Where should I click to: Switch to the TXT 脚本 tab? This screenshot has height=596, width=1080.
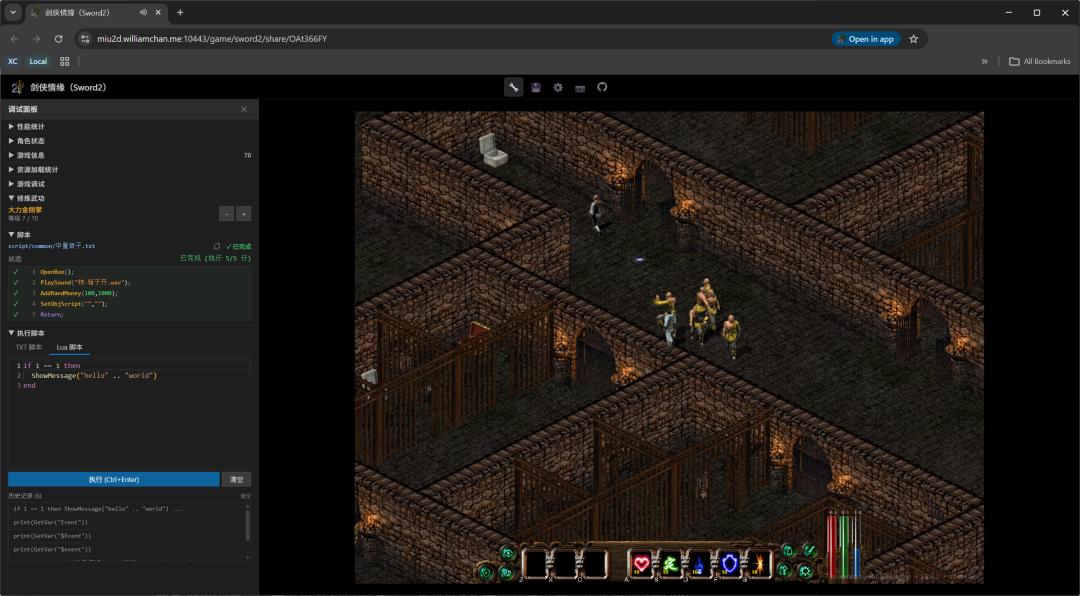tap(29, 347)
